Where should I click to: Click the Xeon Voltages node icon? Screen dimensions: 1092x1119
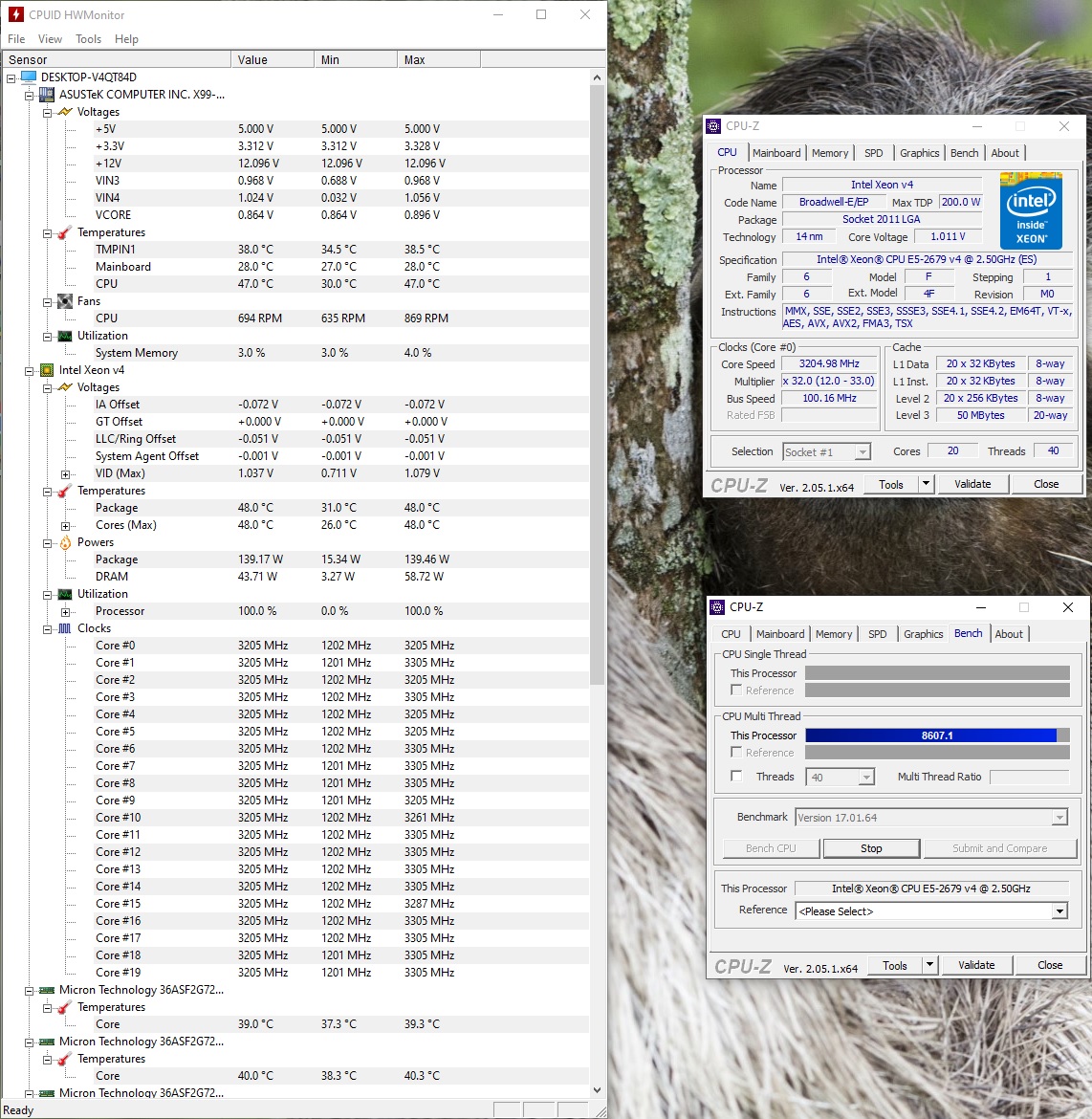coord(65,387)
